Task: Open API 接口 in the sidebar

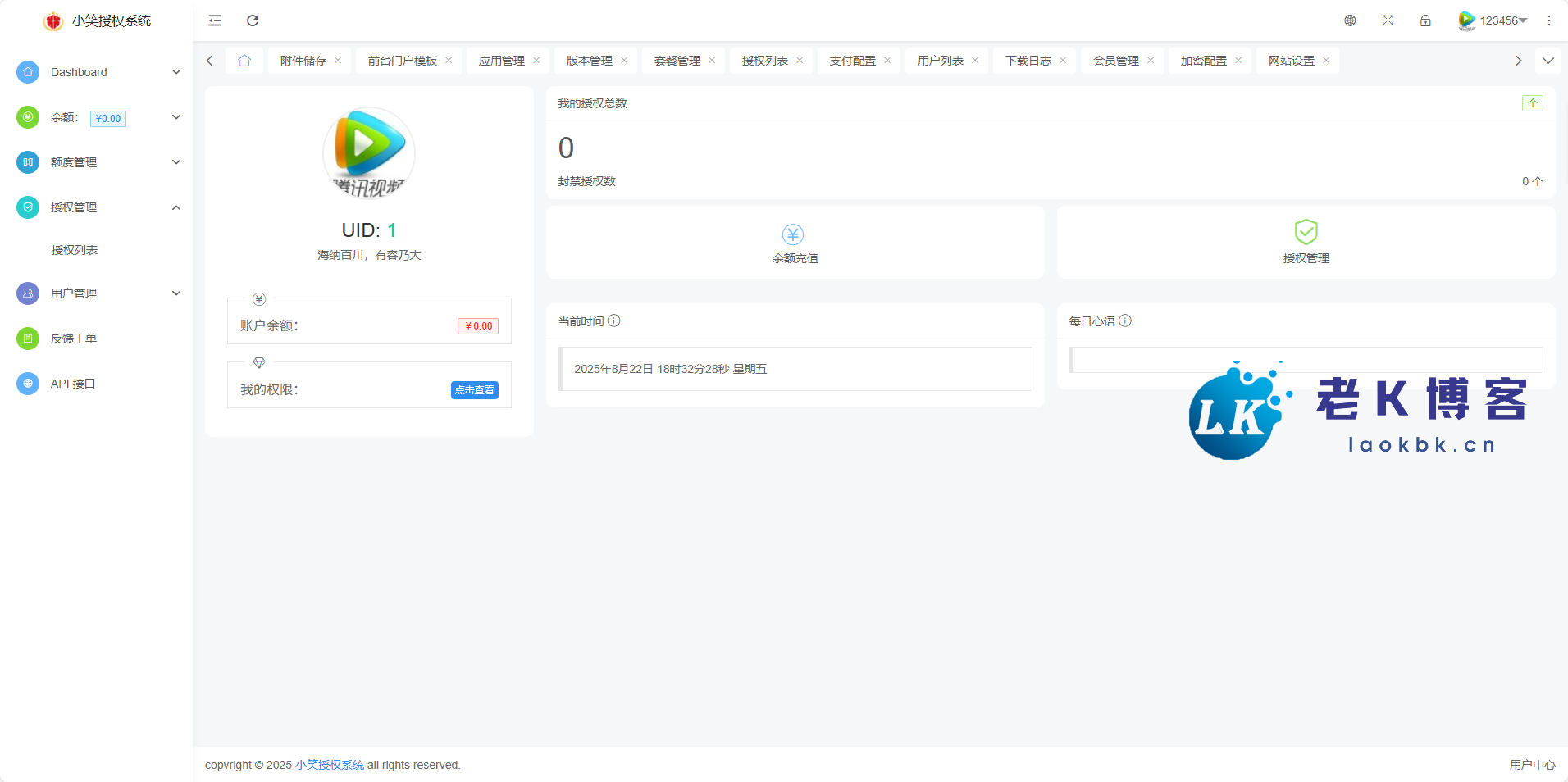Action: click(73, 384)
